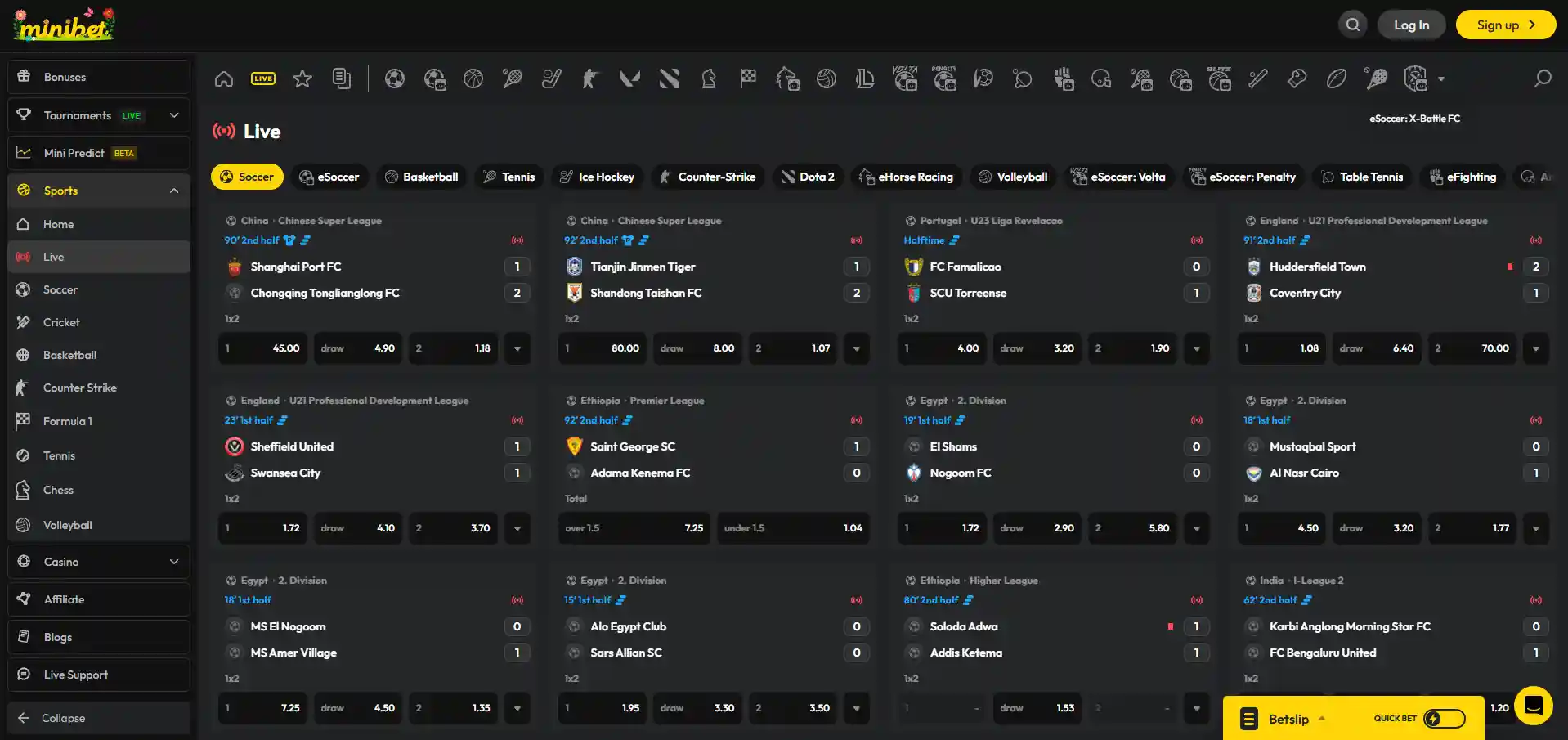This screenshot has width=1568, height=740.
Task: Click the yellow LIVE icon in the toolbar
Action: point(263,78)
